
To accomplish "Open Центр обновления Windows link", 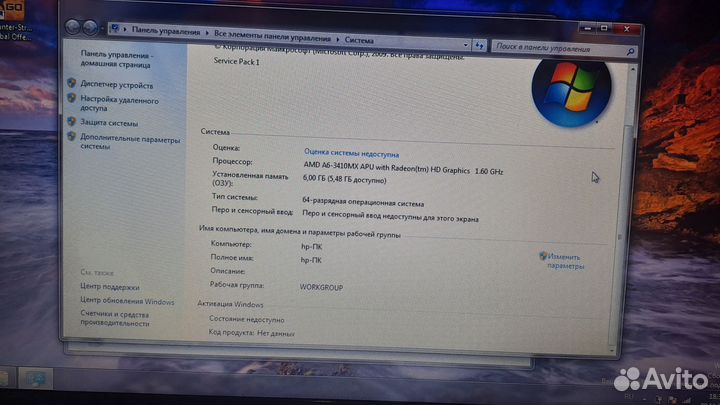I will tap(127, 300).
